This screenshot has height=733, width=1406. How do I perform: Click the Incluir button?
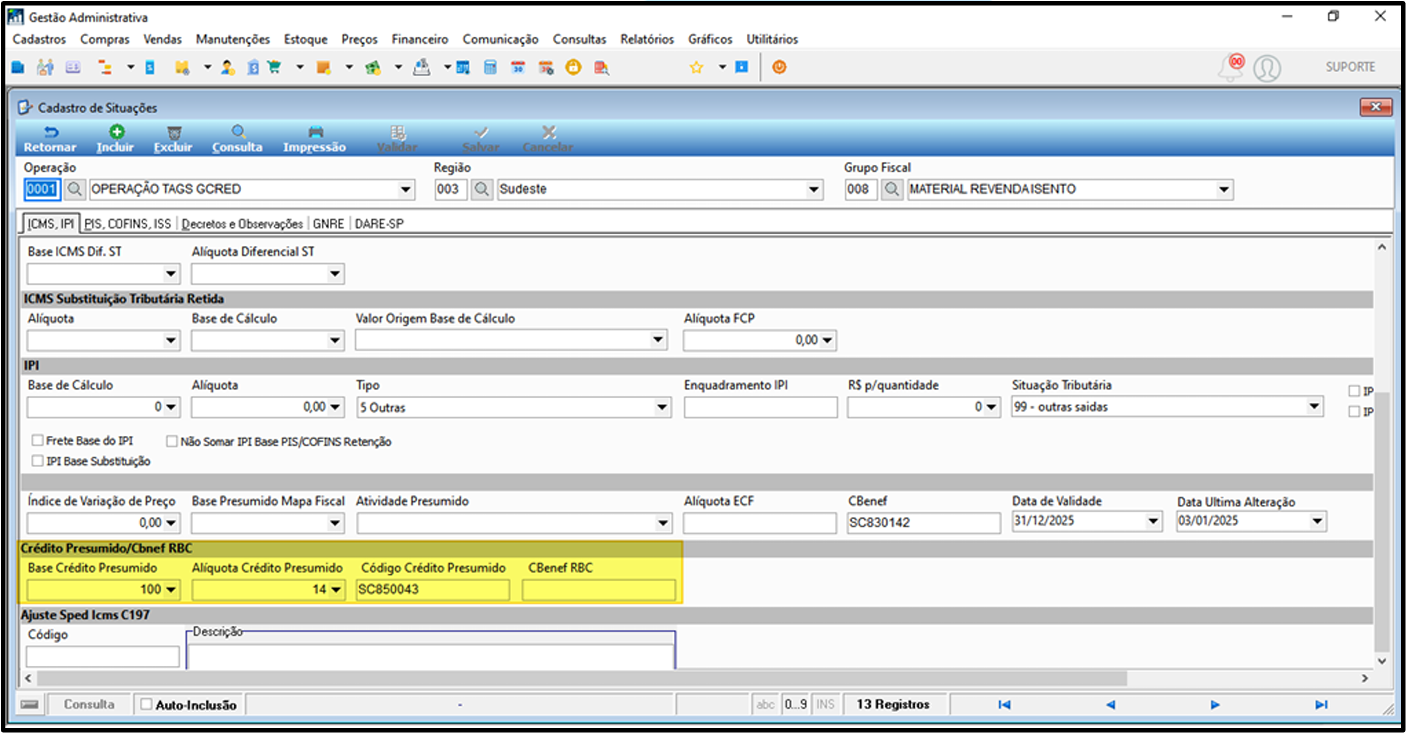(x=115, y=139)
